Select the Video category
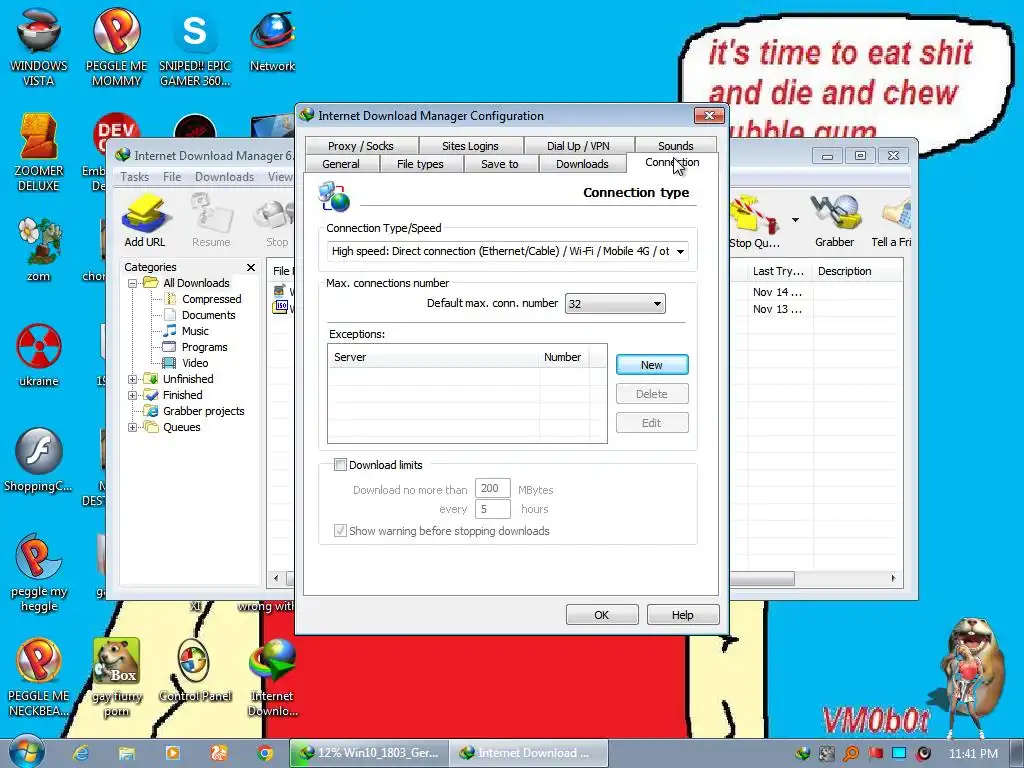The image size is (1024, 768). [x=195, y=363]
